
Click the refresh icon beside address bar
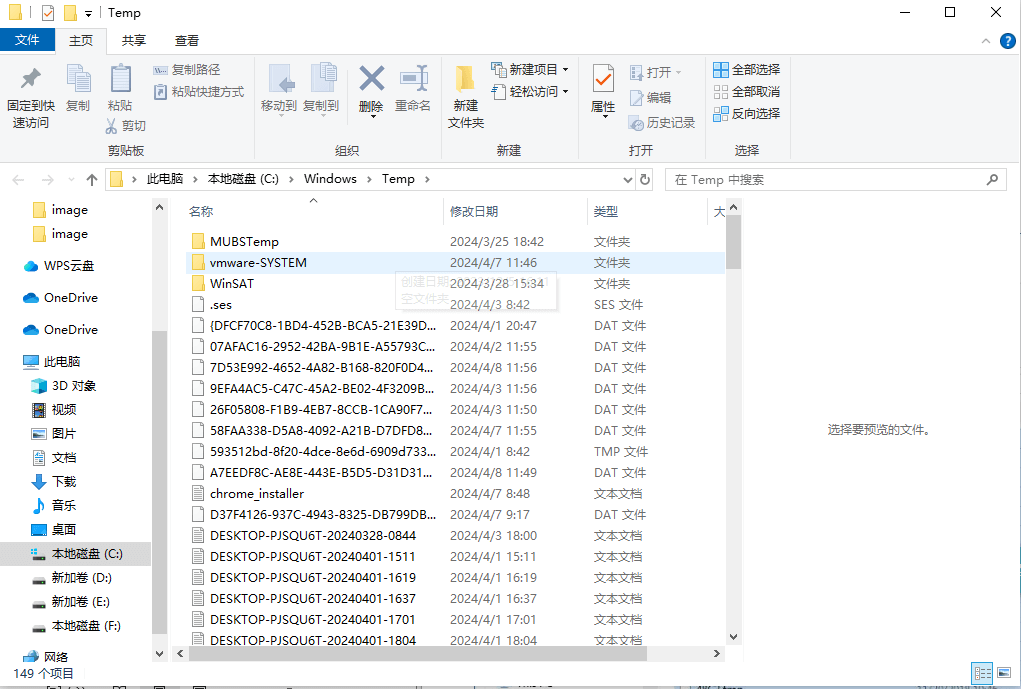click(644, 178)
